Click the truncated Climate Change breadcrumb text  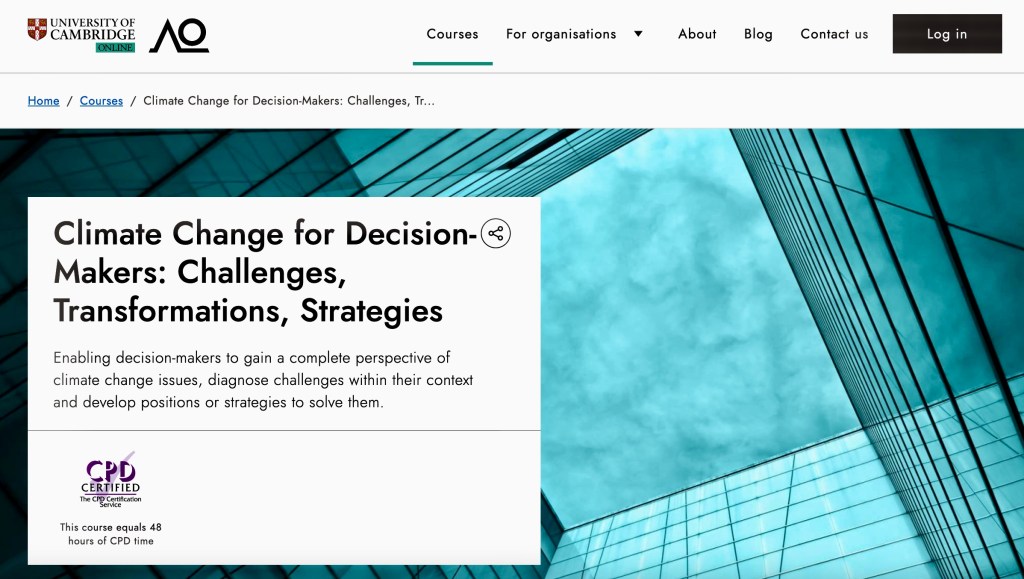click(x=289, y=101)
